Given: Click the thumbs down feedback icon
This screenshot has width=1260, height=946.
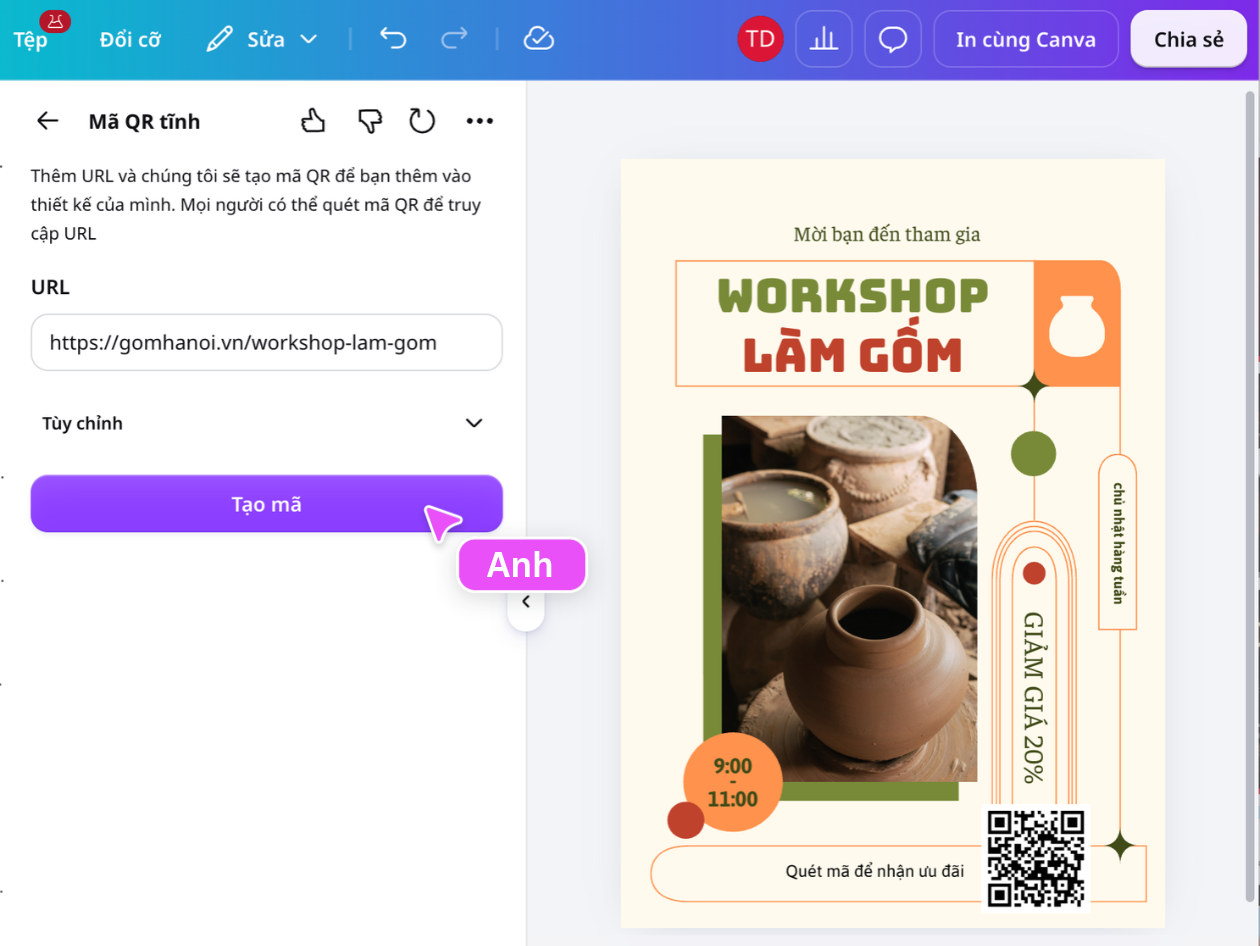Looking at the screenshot, I should 370,121.
